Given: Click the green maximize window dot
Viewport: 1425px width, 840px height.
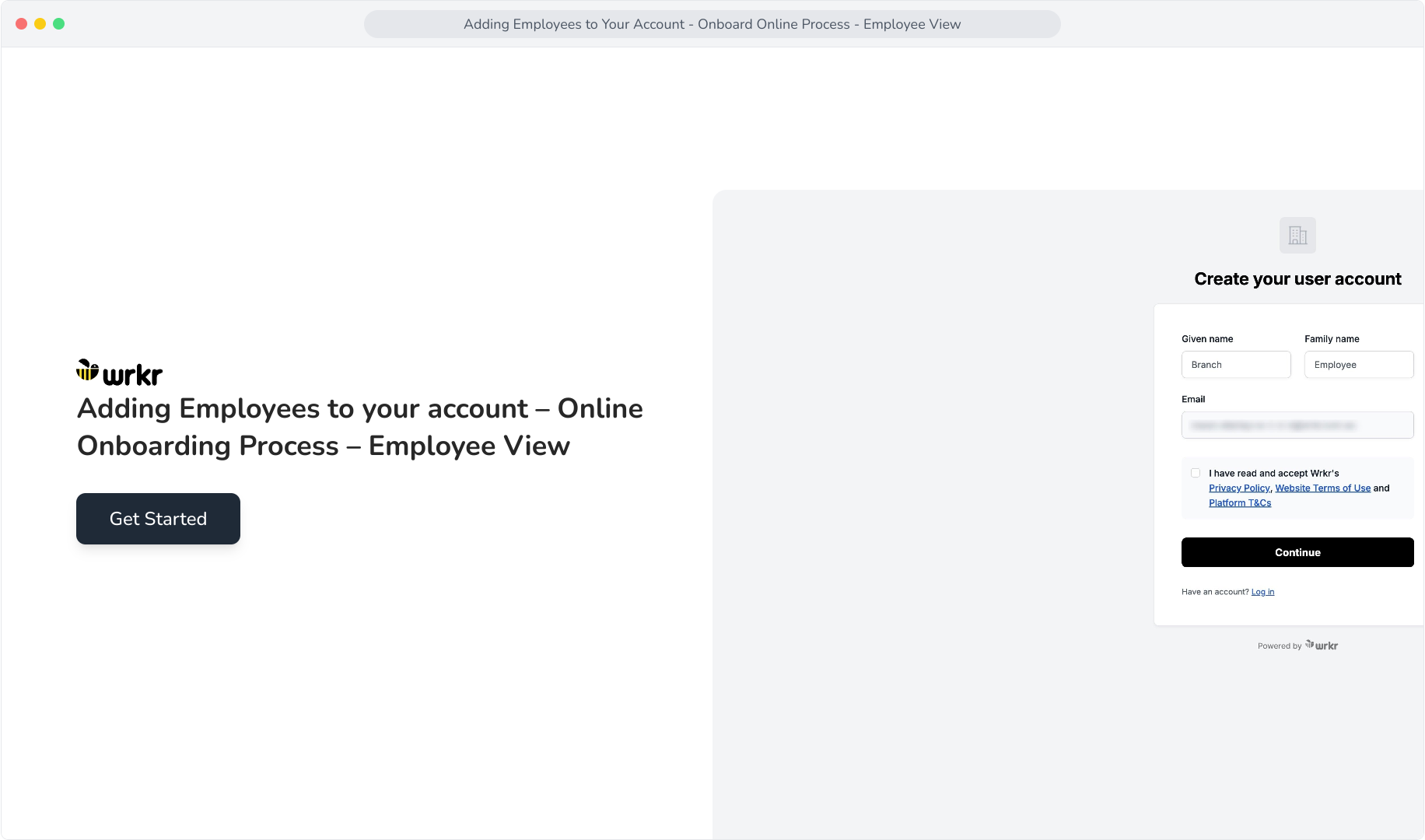Looking at the screenshot, I should tap(58, 24).
